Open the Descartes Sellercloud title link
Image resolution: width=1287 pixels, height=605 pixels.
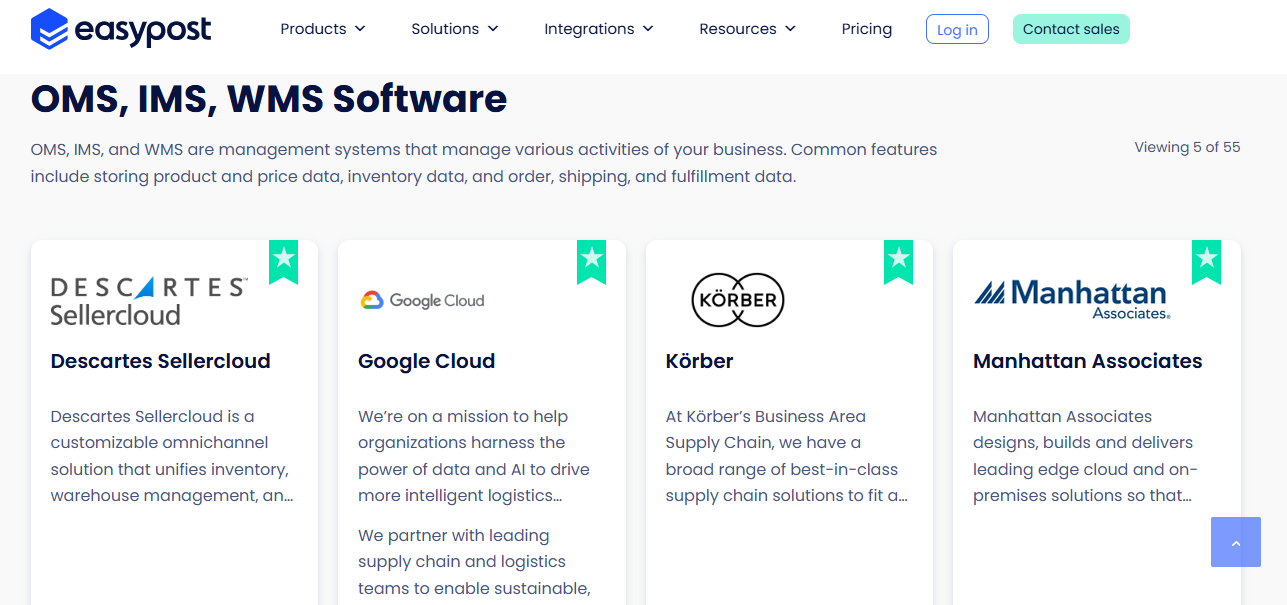point(161,361)
